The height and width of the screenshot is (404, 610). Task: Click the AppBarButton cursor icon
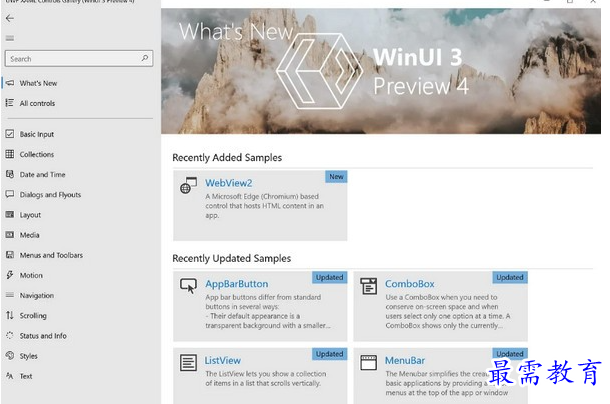(188, 286)
